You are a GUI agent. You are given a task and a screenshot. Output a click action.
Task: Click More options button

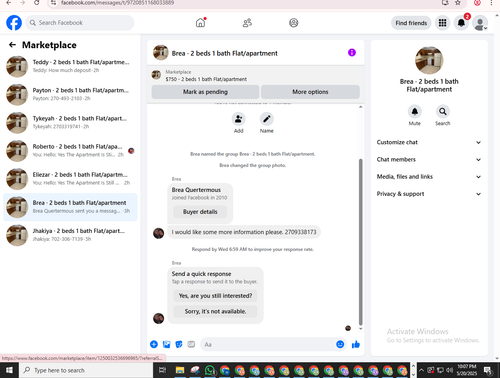[x=310, y=92]
